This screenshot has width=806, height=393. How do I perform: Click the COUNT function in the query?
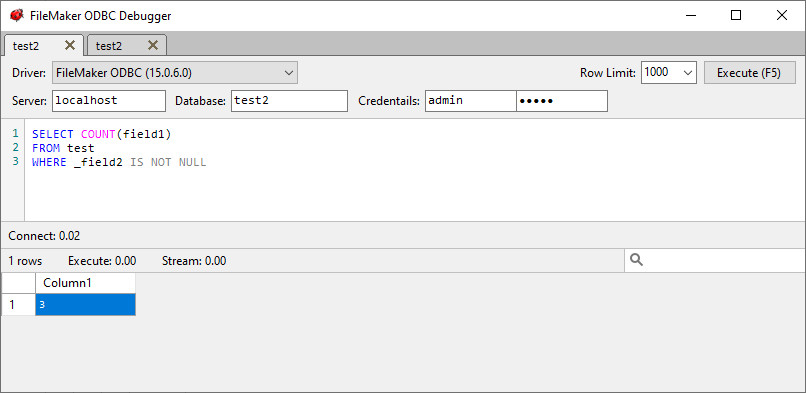[x=98, y=134]
